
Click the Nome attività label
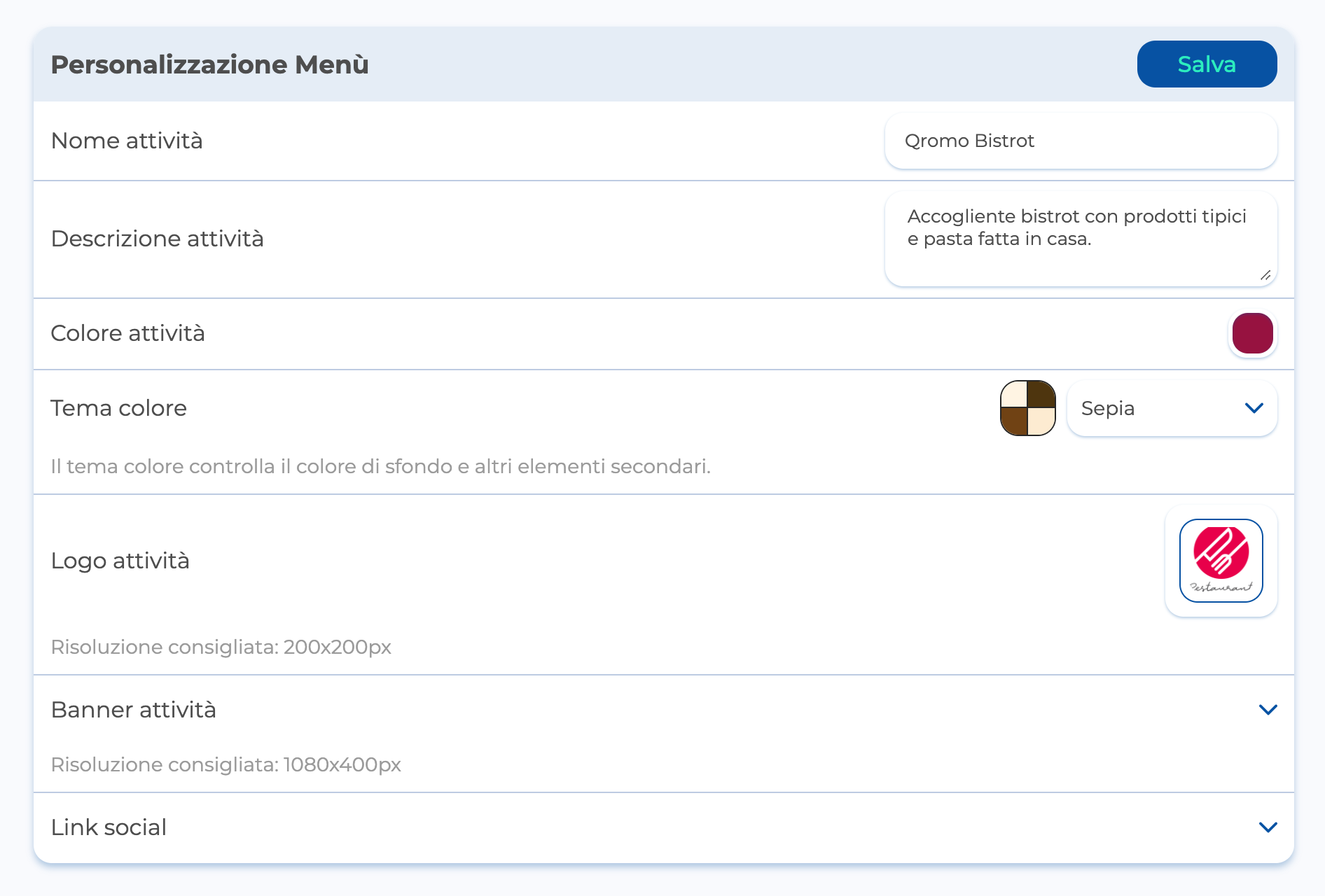(127, 141)
